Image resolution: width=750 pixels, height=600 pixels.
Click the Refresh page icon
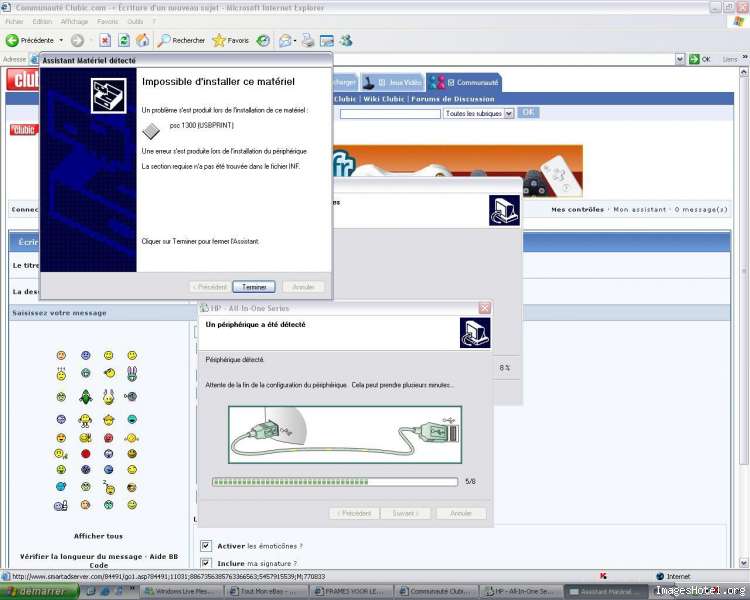pyautogui.click(x=123, y=41)
